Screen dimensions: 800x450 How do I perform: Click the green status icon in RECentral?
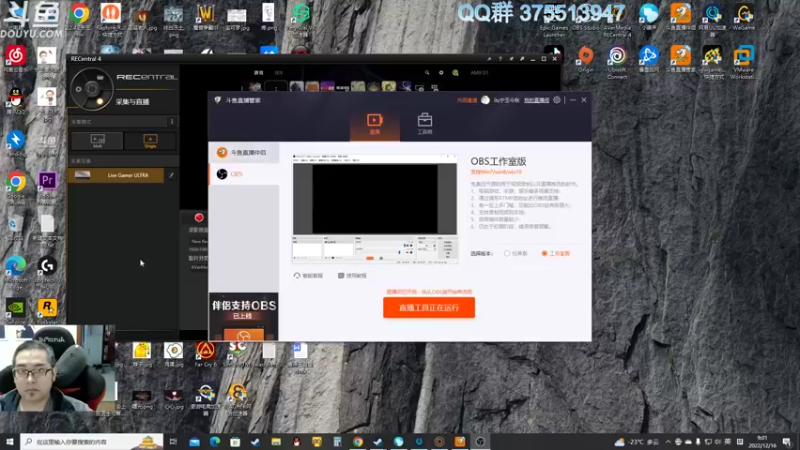pyautogui.click(x=455, y=73)
